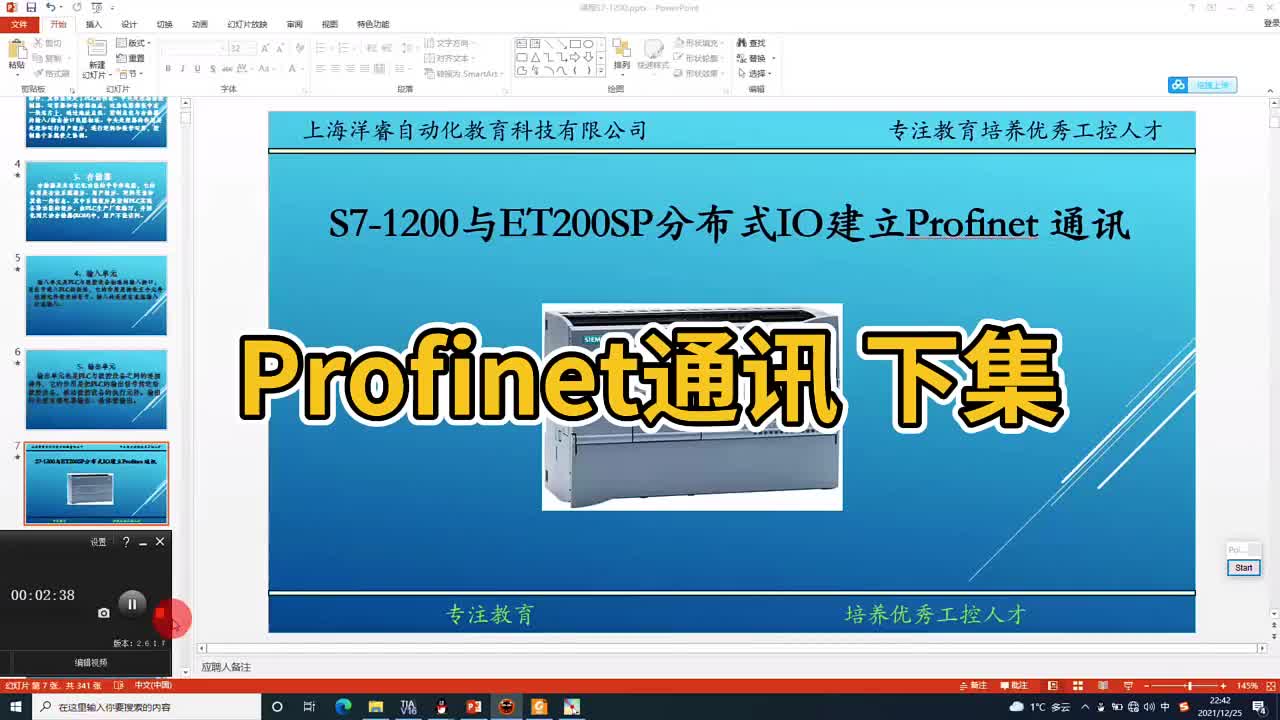Apply bold formatting with the B icon
Image resolution: width=1280 pixels, height=720 pixels.
[168, 69]
